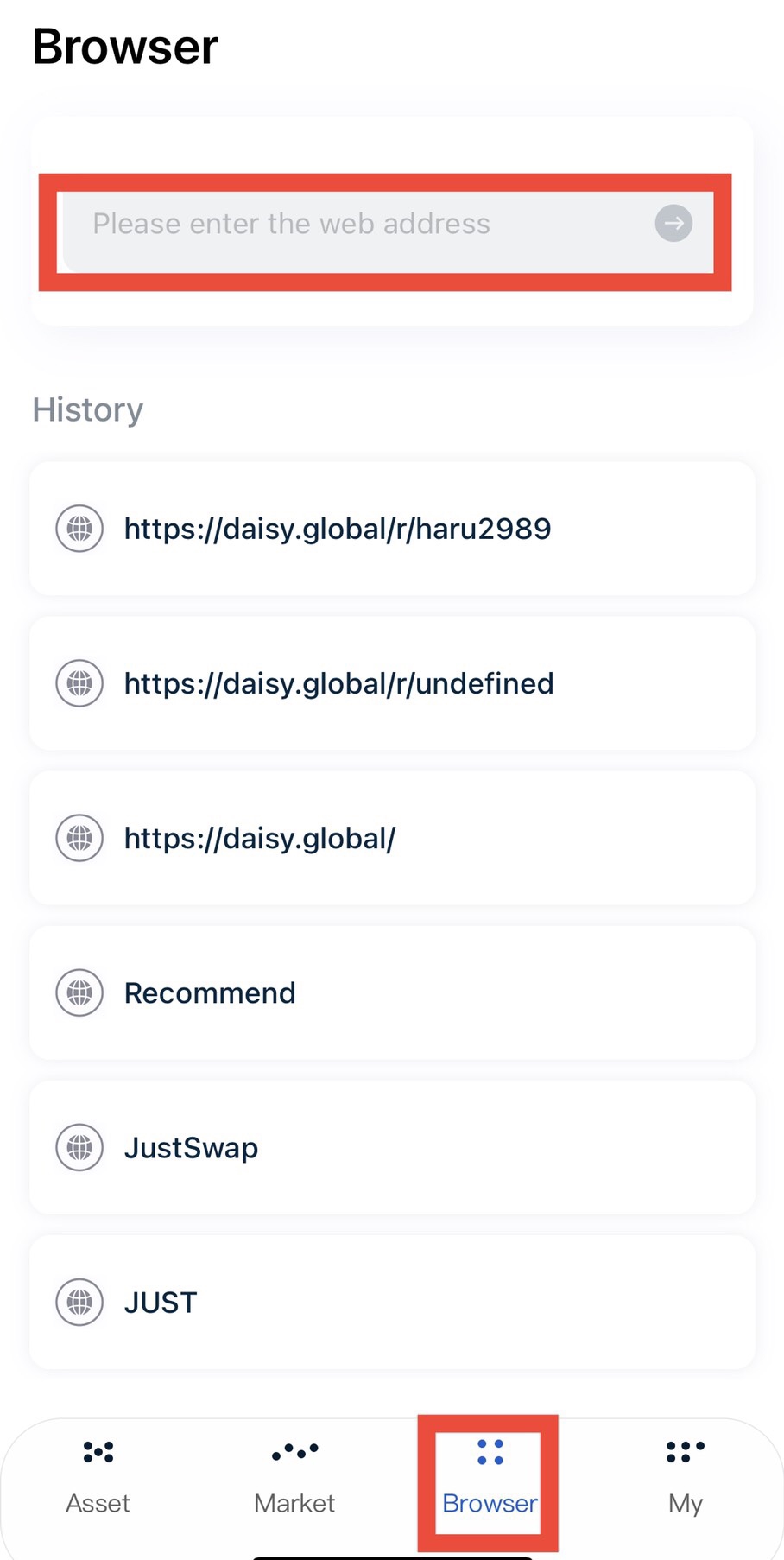Click globe icon beside JUST
This screenshot has width=784, height=1560.
tap(79, 1302)
